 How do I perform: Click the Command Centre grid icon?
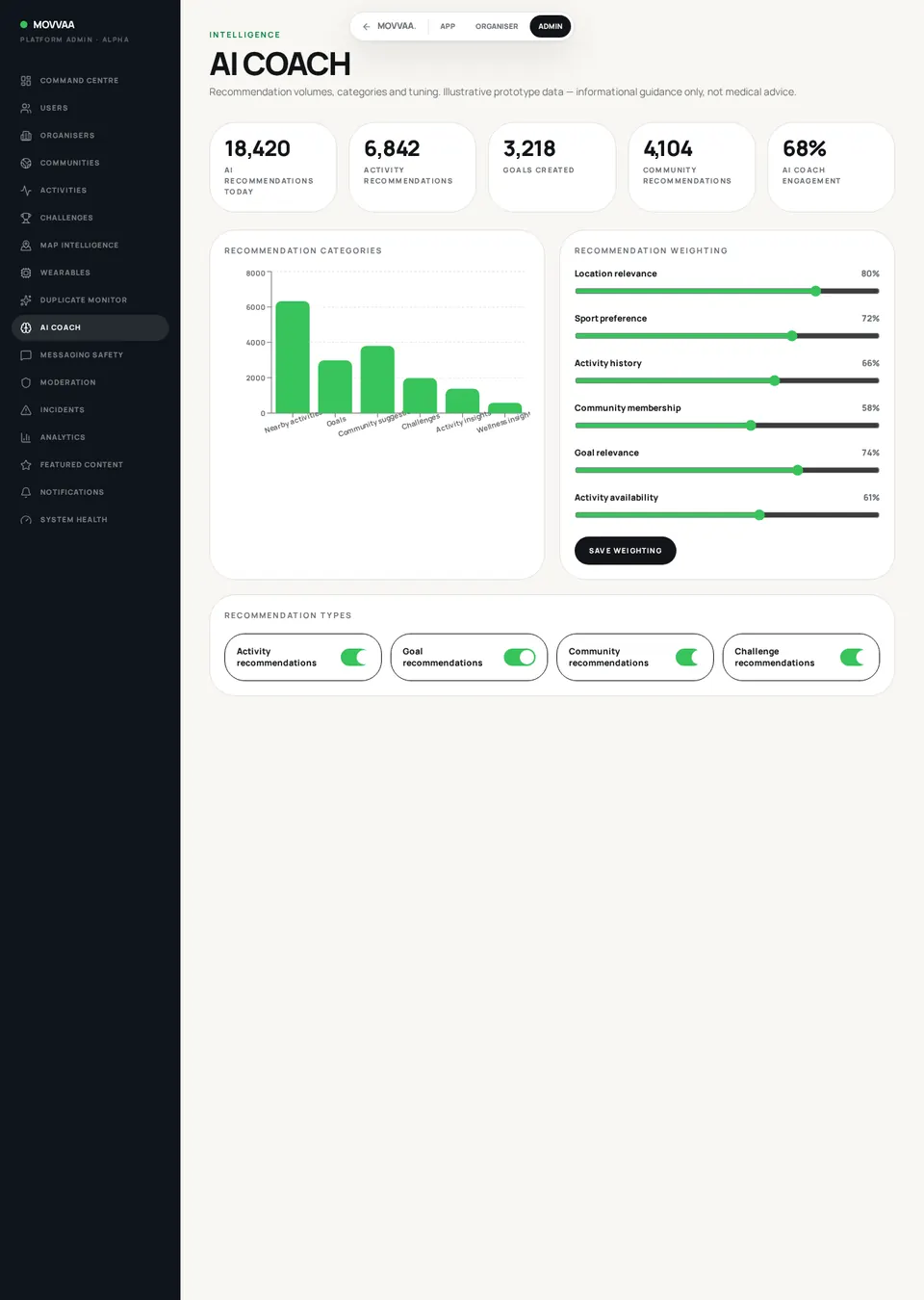coord(26,81)
